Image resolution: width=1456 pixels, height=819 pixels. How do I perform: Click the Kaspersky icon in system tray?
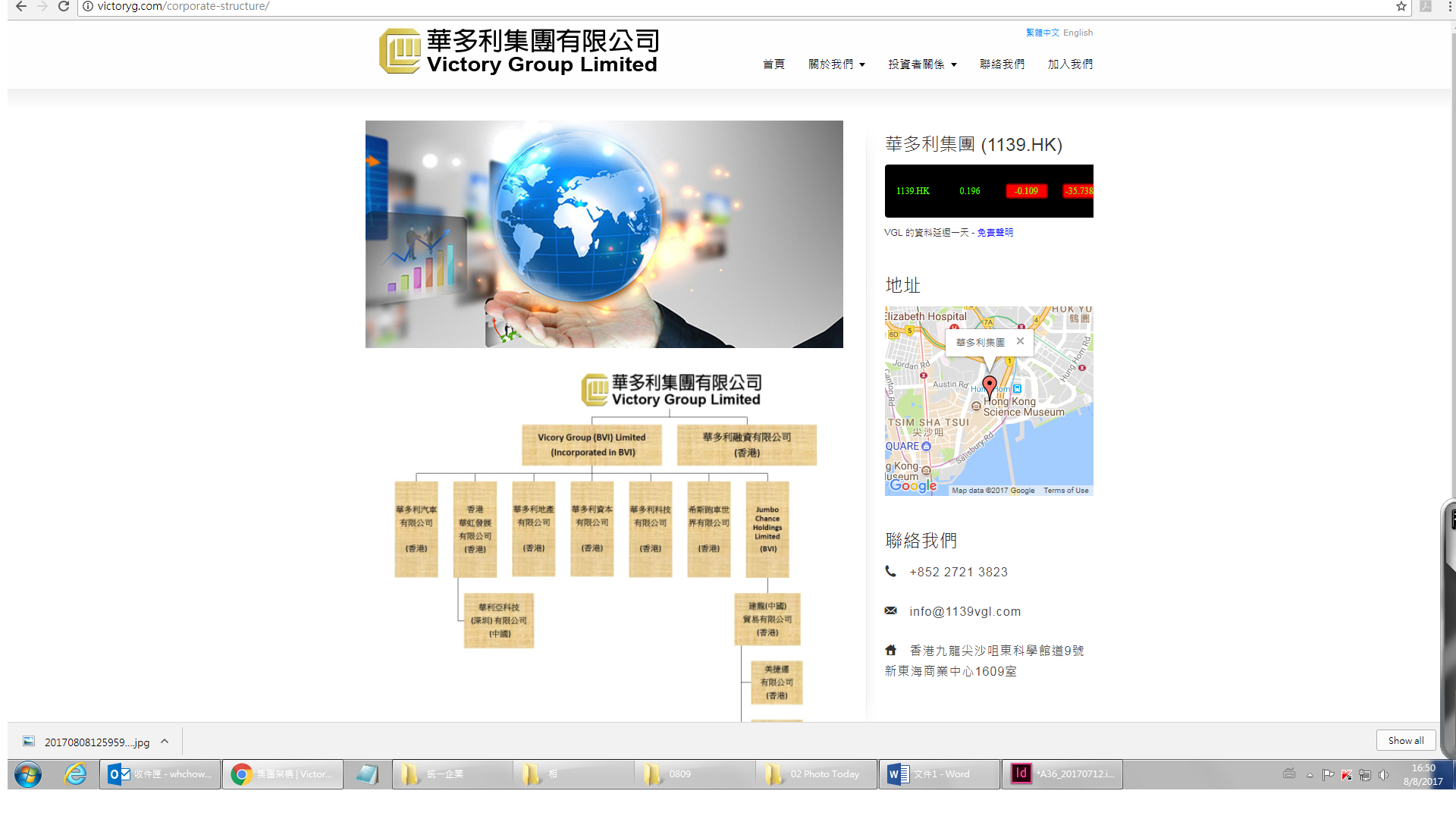click(1347, 774)
